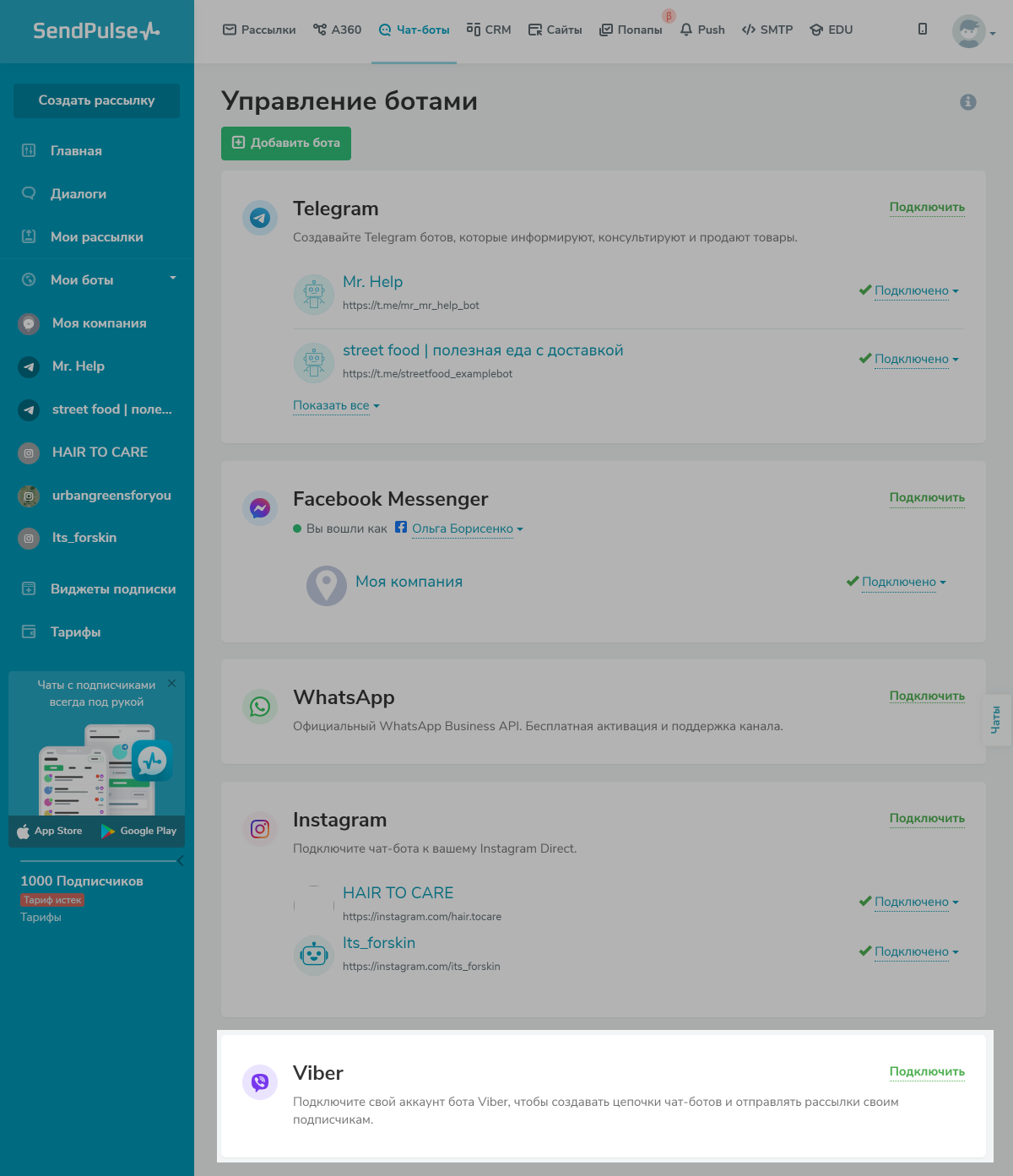
Task: Click Подключить for Viber
Action: [x=927, y=1071]
